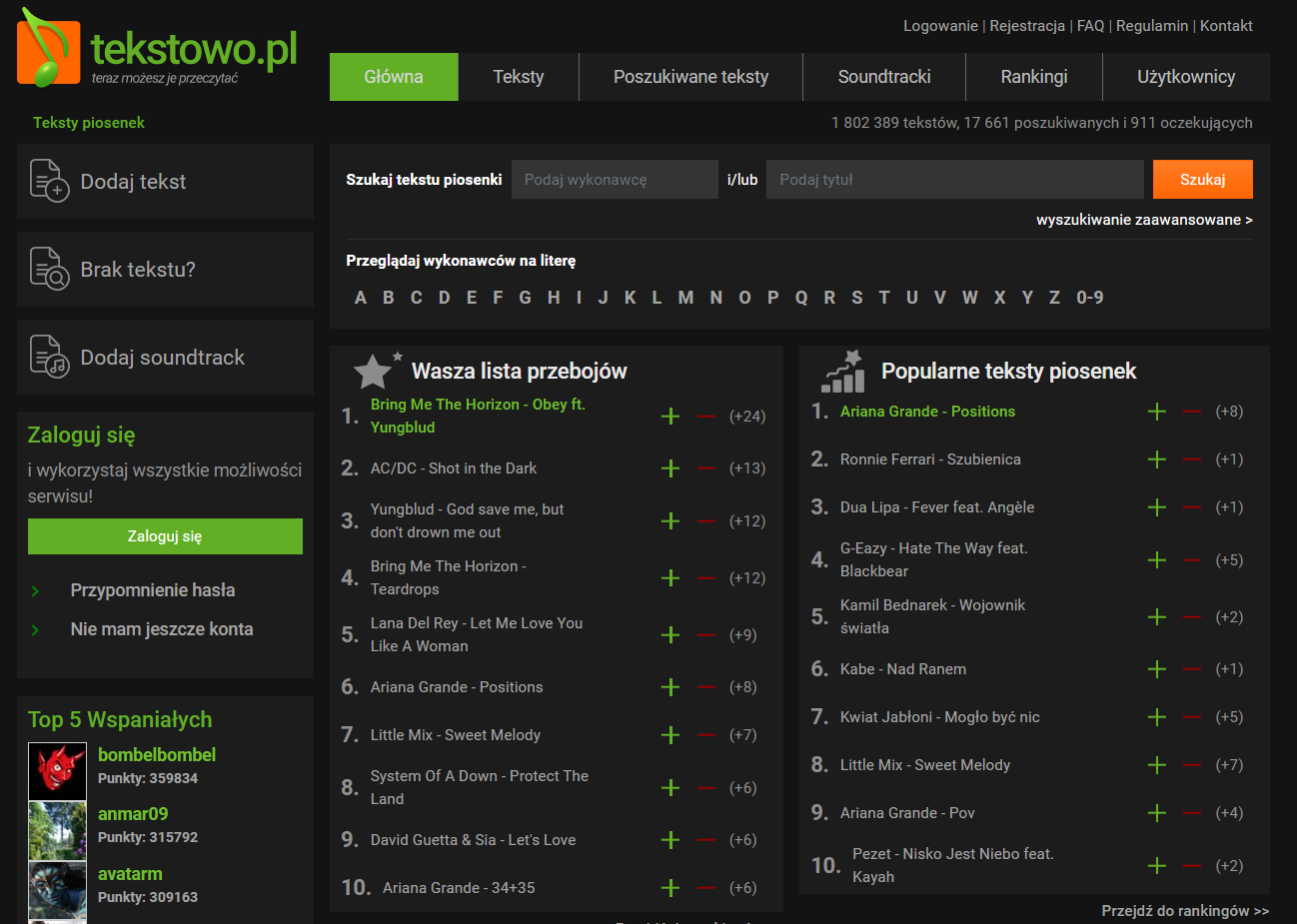Open Dodaj soundtrack sidebar item
This screenshot has height=924, width=1297.
pyautogui.click(x=165, y=357)
